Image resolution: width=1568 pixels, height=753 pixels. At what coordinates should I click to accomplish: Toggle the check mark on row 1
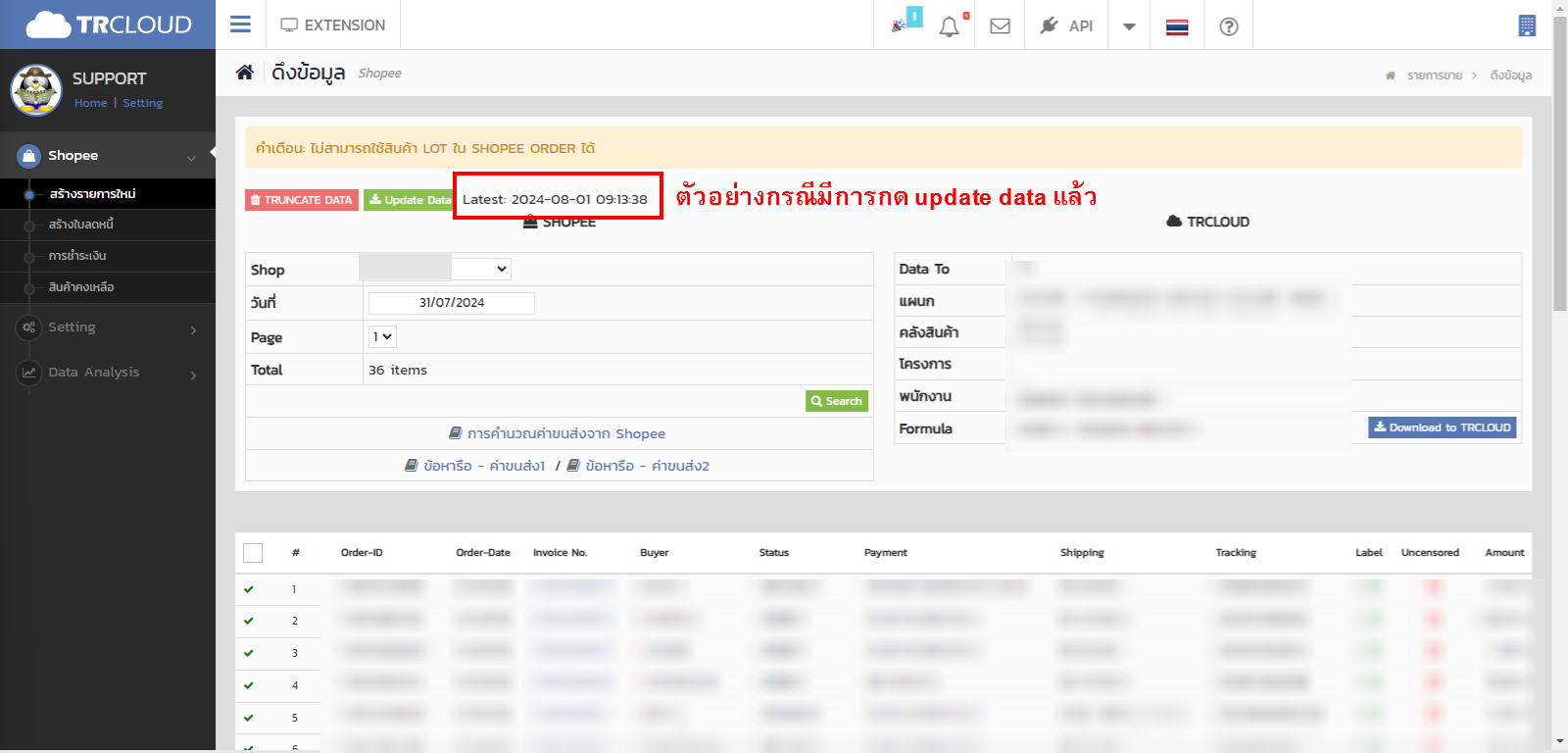pos(249,590)
